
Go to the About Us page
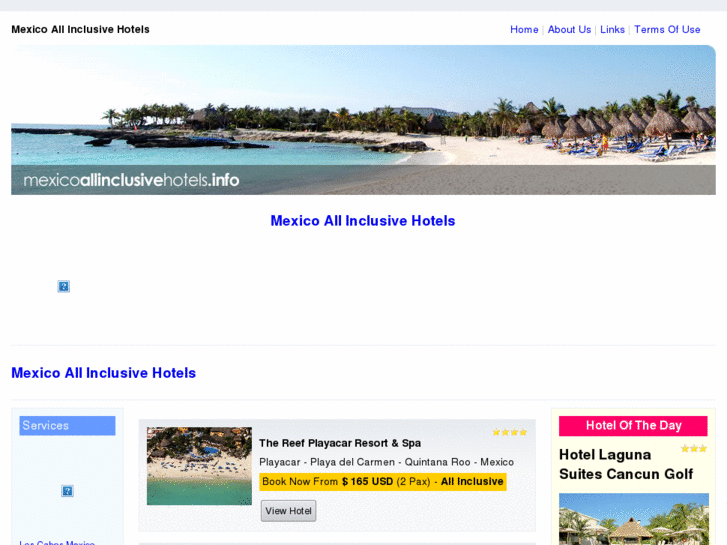[x=569, y=30]
